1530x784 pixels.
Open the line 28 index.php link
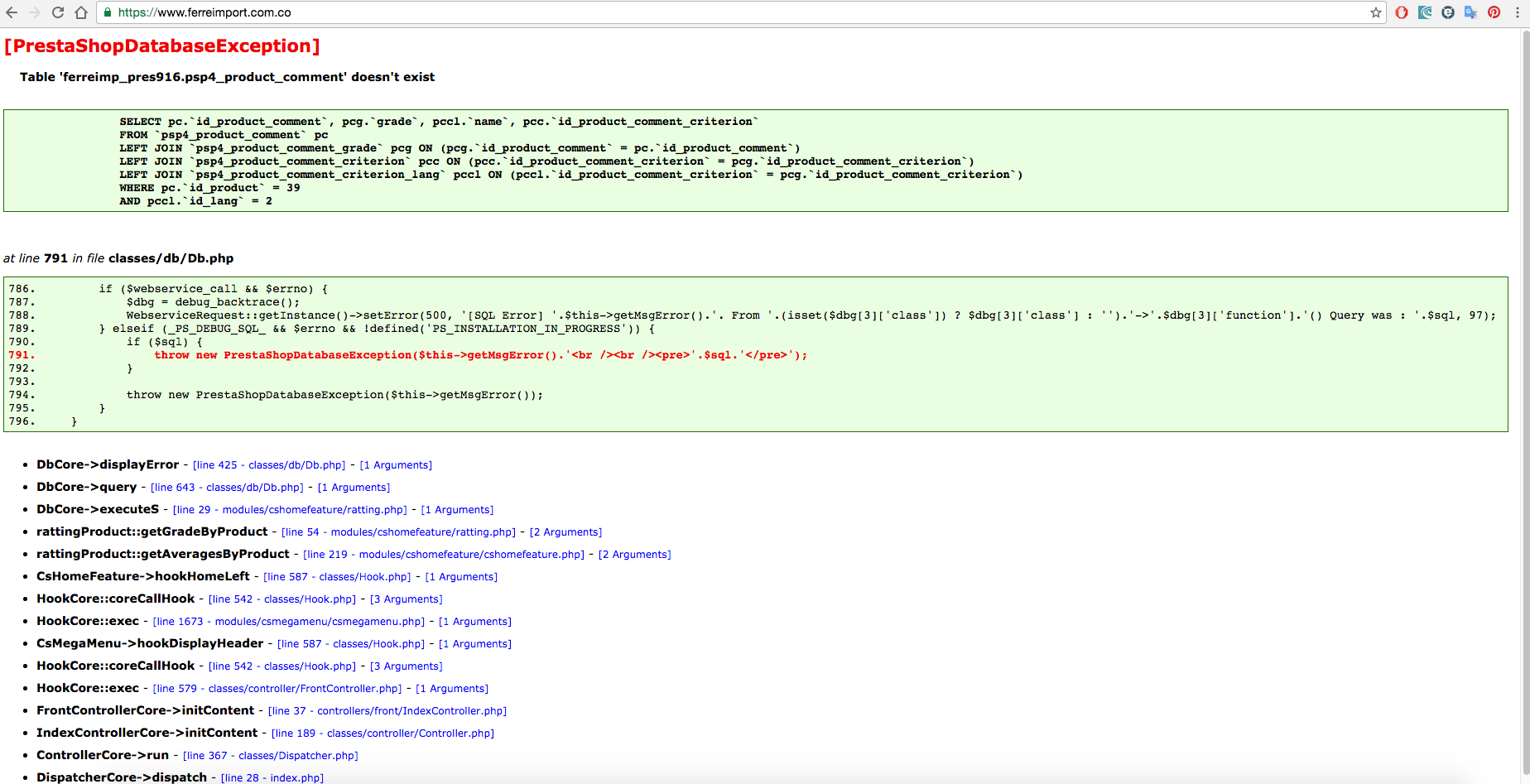(272, 778)
